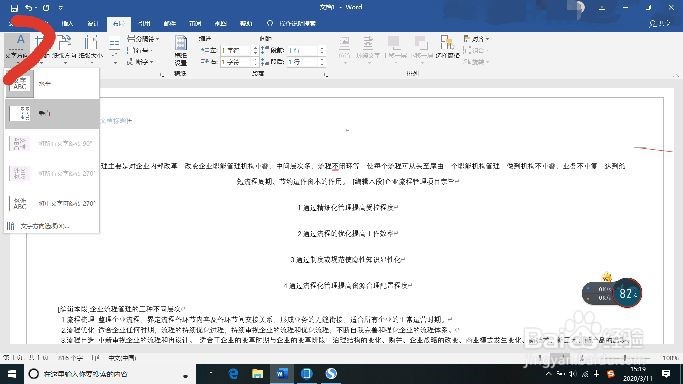
Task: Open the Wrap Text (环绕文字) dropdown
Action: [x=369, y=49]
